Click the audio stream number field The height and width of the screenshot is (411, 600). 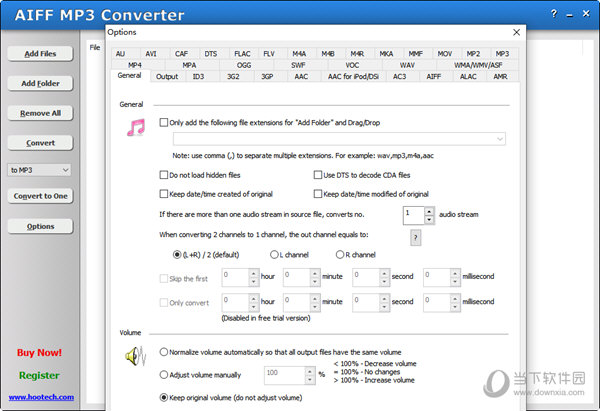click(x=414, y=215)
